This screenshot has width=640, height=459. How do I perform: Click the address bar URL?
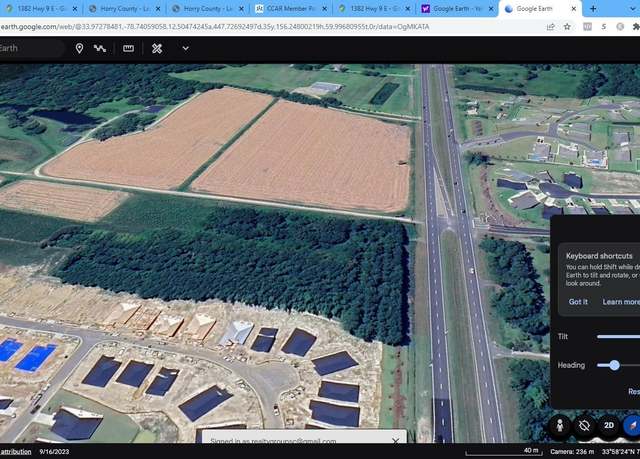coord(215,27)
